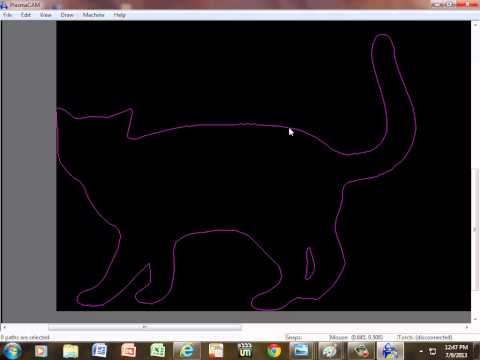Click the horizontal scrollbar thumb
Screen dimensions: 480x360
[145, 327]
